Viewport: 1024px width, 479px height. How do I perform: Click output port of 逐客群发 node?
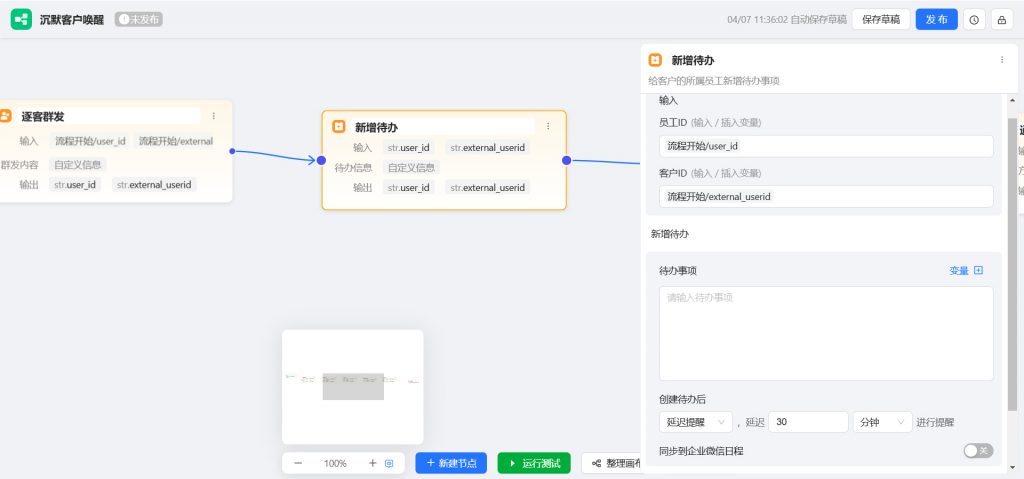pos(232,151)
